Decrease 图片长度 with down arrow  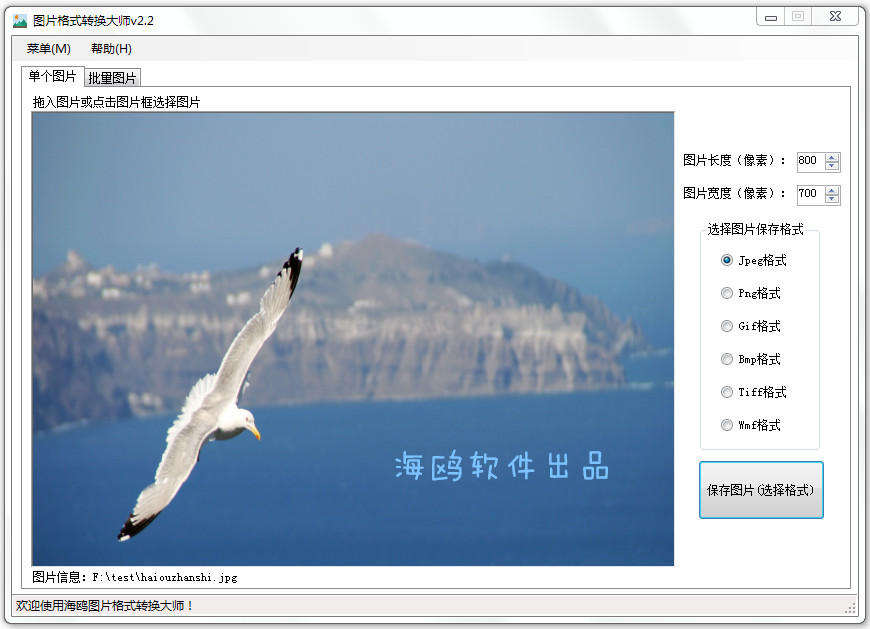(832, 166)
